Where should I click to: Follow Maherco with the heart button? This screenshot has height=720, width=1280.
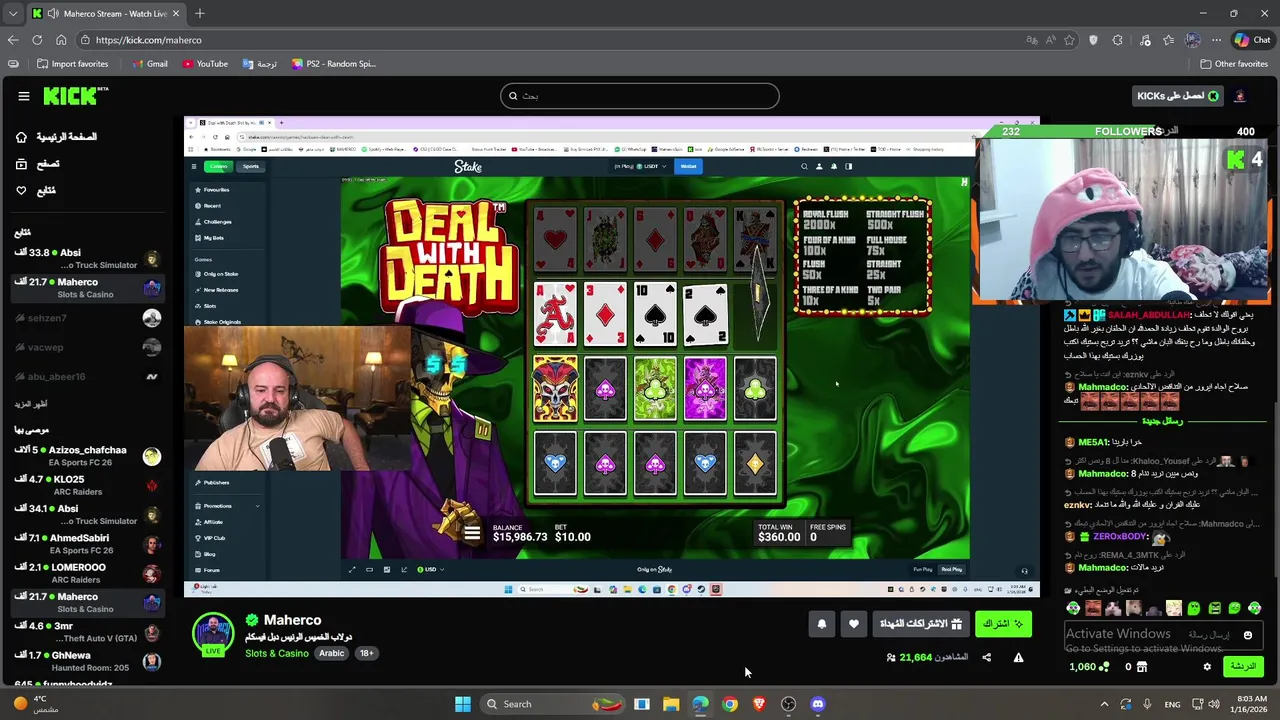[x=853, y=624]
